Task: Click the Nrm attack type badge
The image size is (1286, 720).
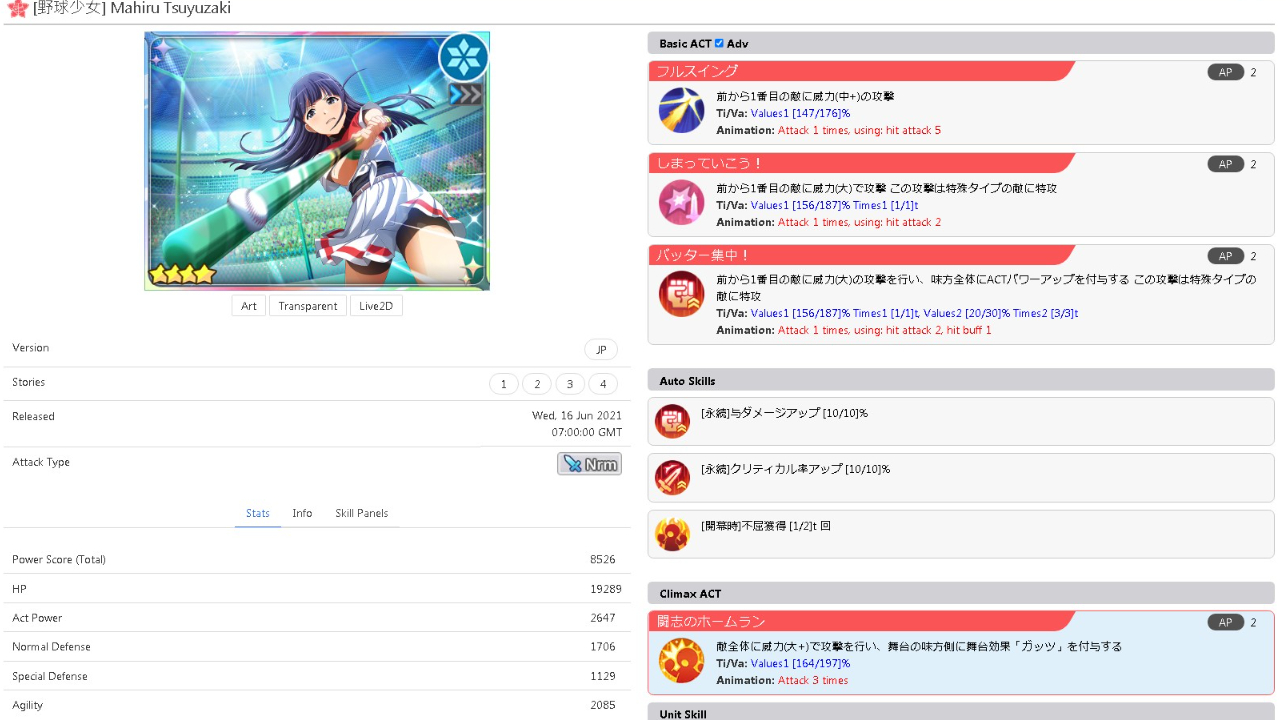Action: pyautogui.click(x=589, y=464)
